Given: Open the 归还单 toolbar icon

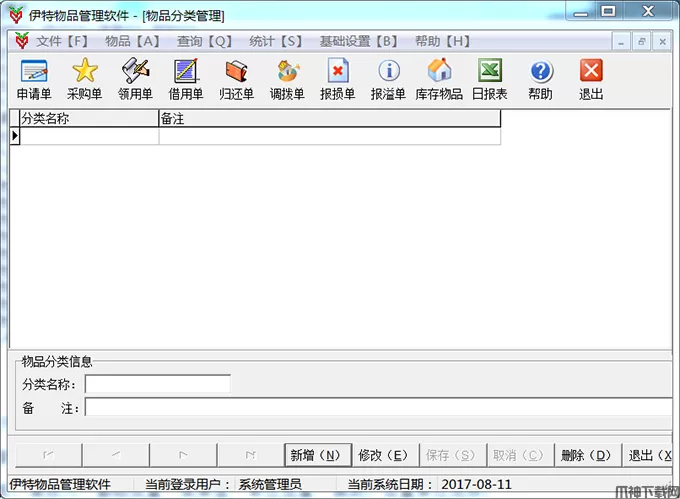Looking at the screenshot, I should pos(236,79).
